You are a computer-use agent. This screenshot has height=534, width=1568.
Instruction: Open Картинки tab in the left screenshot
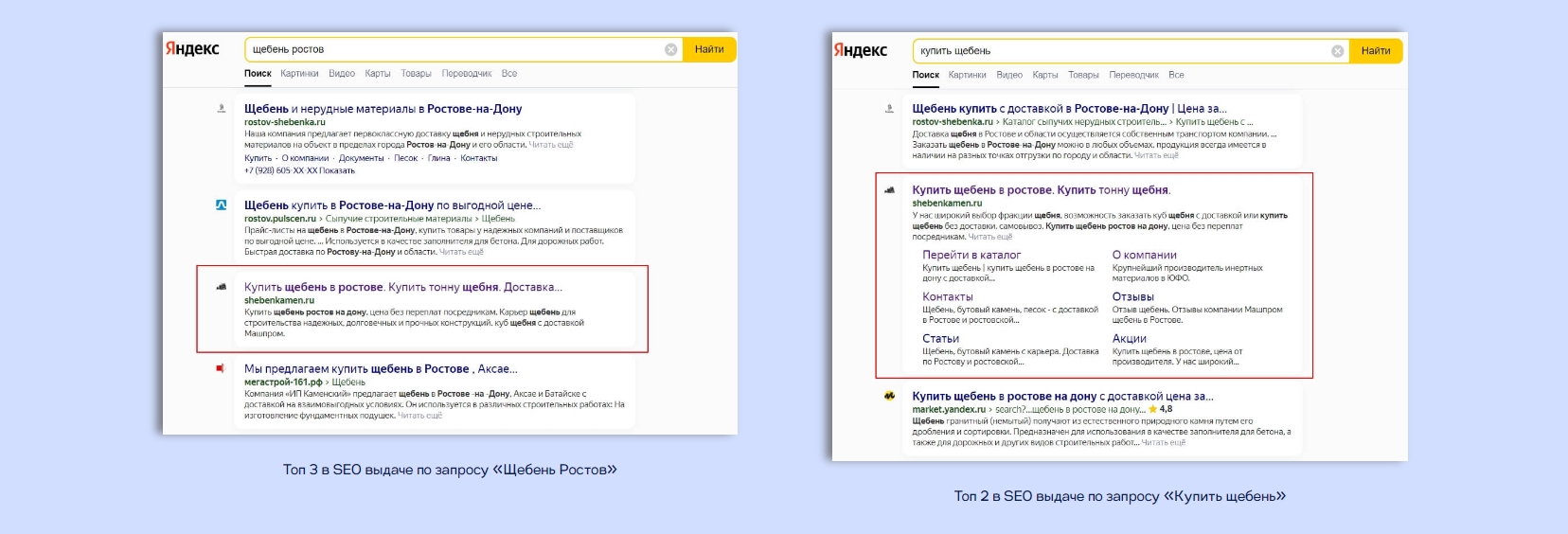(x=299, y=73)
